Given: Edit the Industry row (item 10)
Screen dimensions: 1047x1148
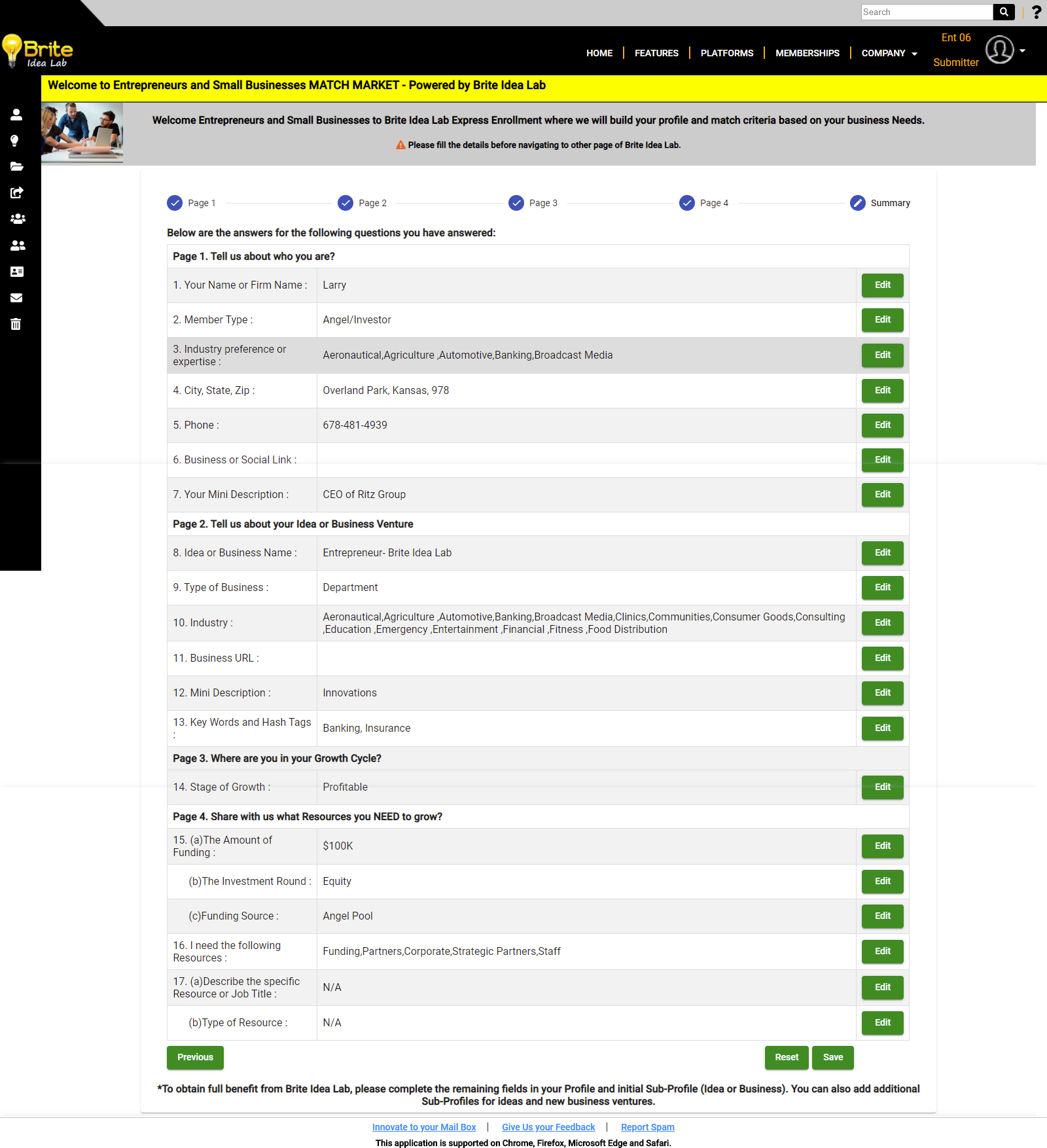Looking at the screenshot, I should point(883,623).
